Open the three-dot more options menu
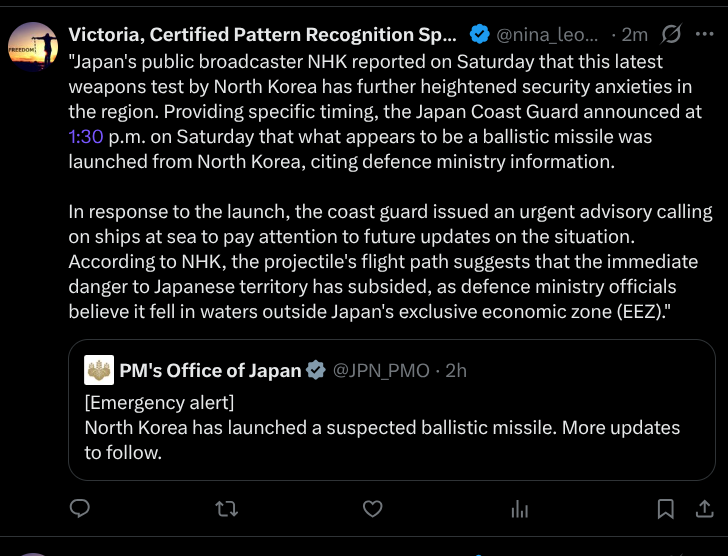 (704, 35)
